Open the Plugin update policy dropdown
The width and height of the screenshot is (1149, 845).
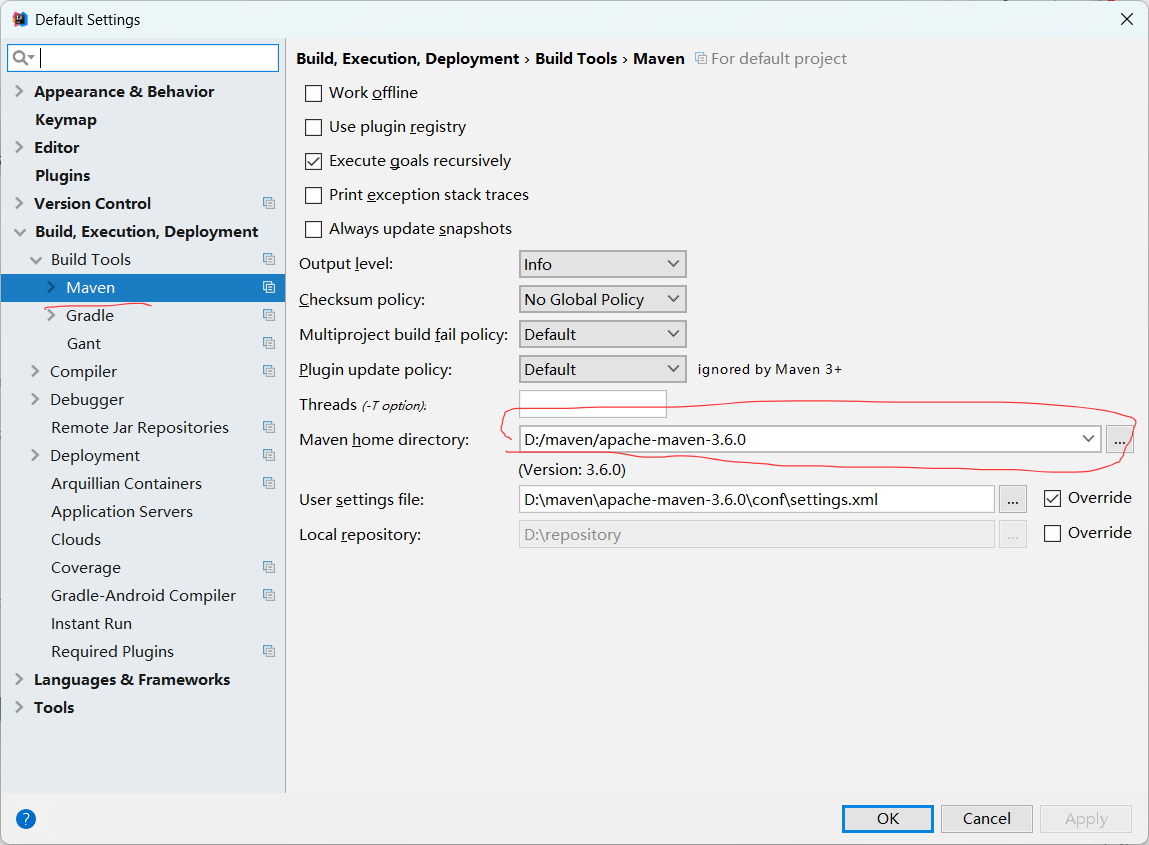click(602, 369)
